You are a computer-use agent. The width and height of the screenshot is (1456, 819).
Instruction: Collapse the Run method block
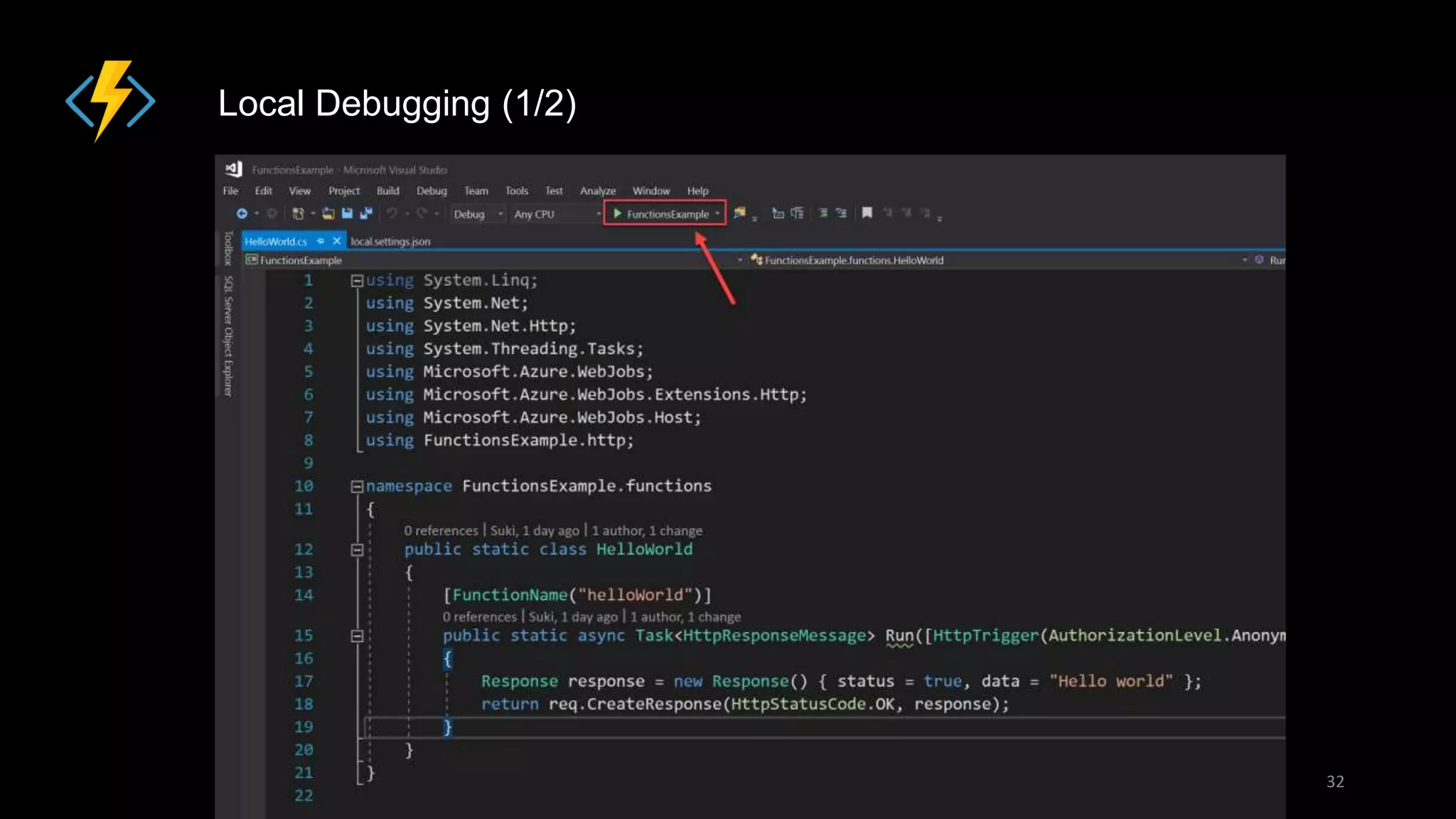coord(357,636)
